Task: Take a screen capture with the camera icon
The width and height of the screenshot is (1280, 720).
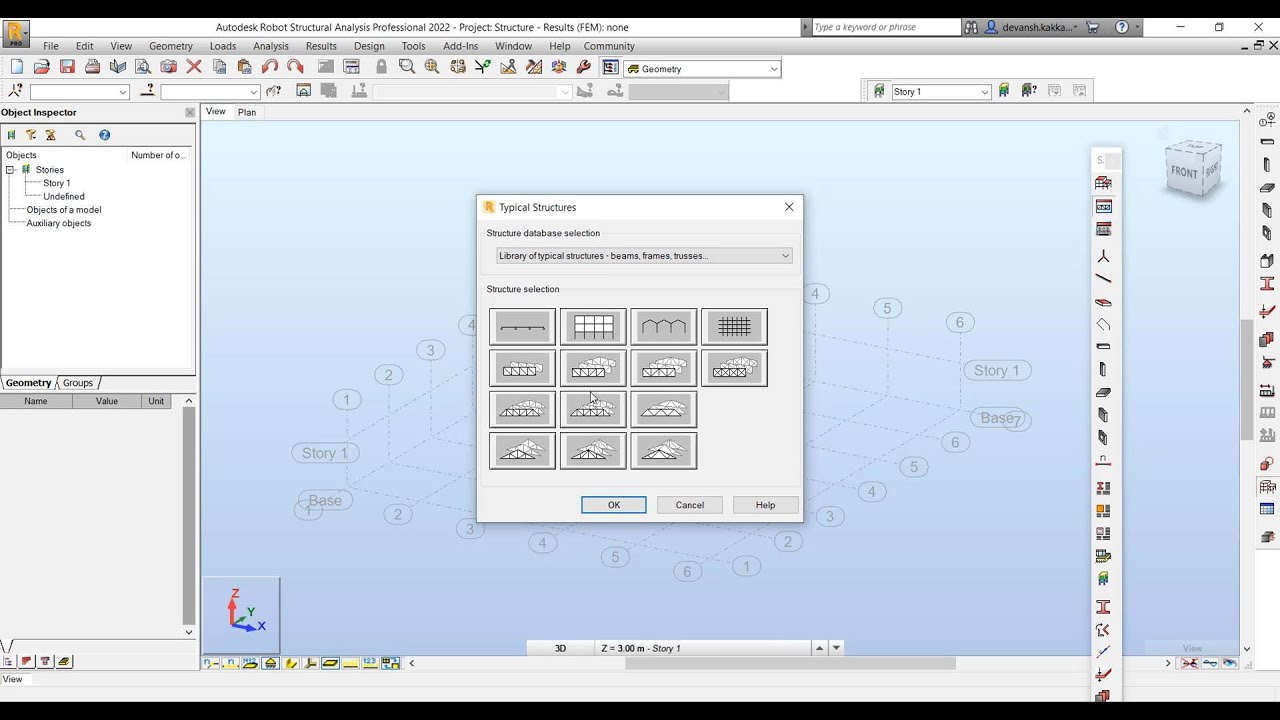Action: tap(168, 67)
